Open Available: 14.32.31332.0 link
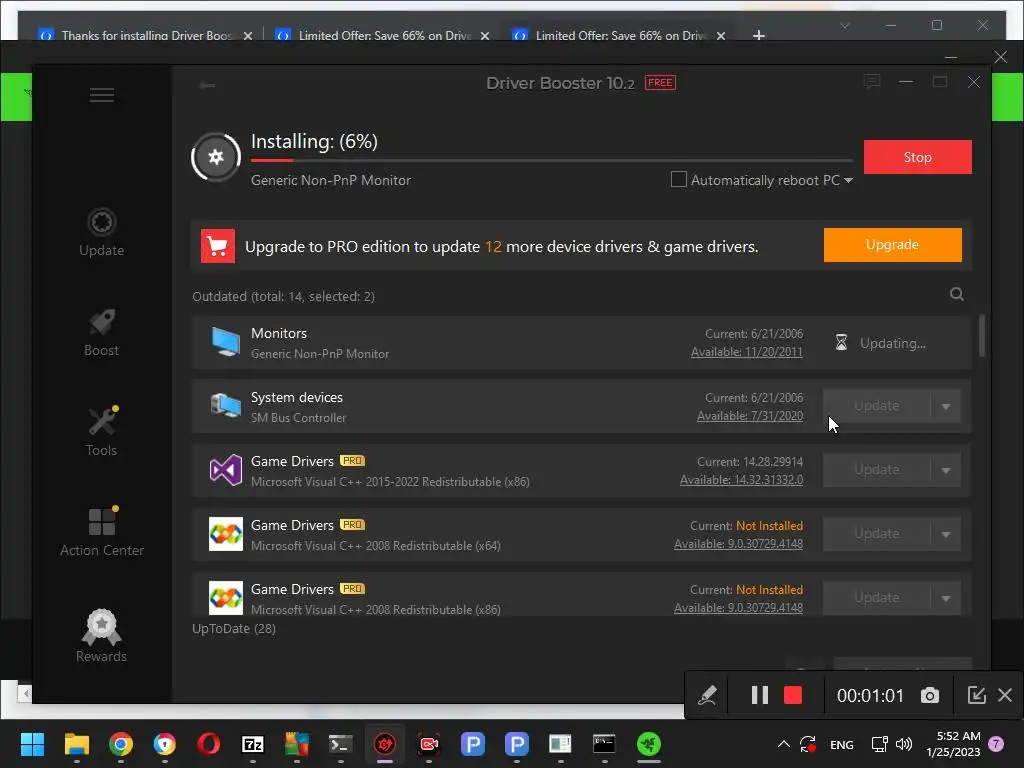This screenshot has height=768, width=1024. tap(741, 479)
